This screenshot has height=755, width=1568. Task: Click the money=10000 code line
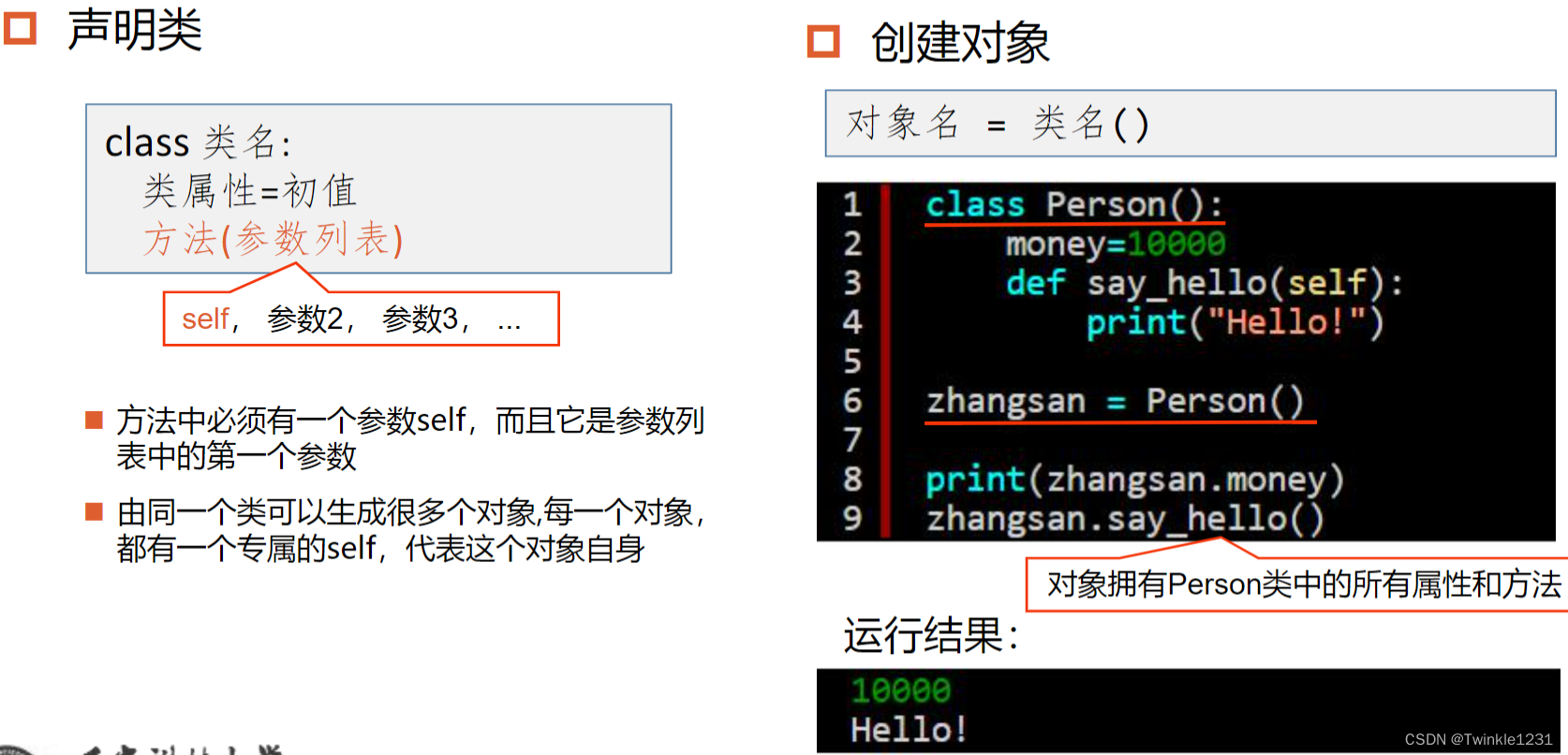pos(1115,244)
